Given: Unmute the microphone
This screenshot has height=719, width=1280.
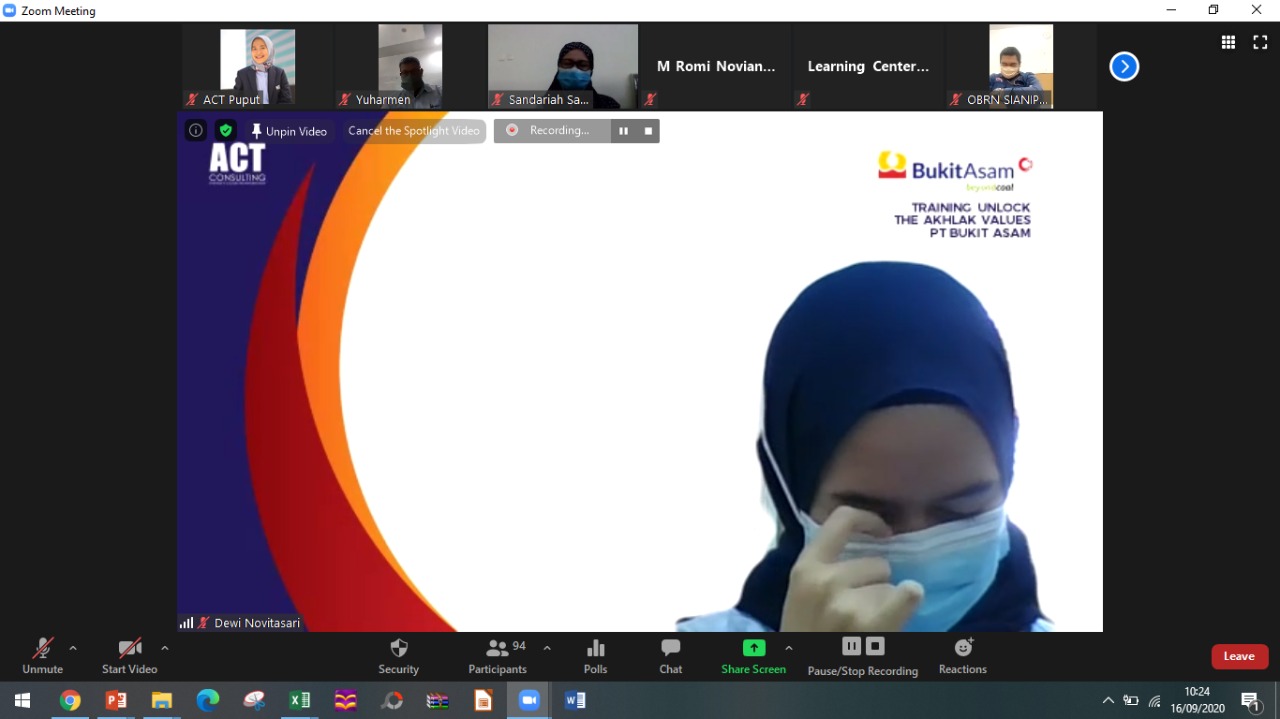Looking at the screenshot, I should [42, 649].
